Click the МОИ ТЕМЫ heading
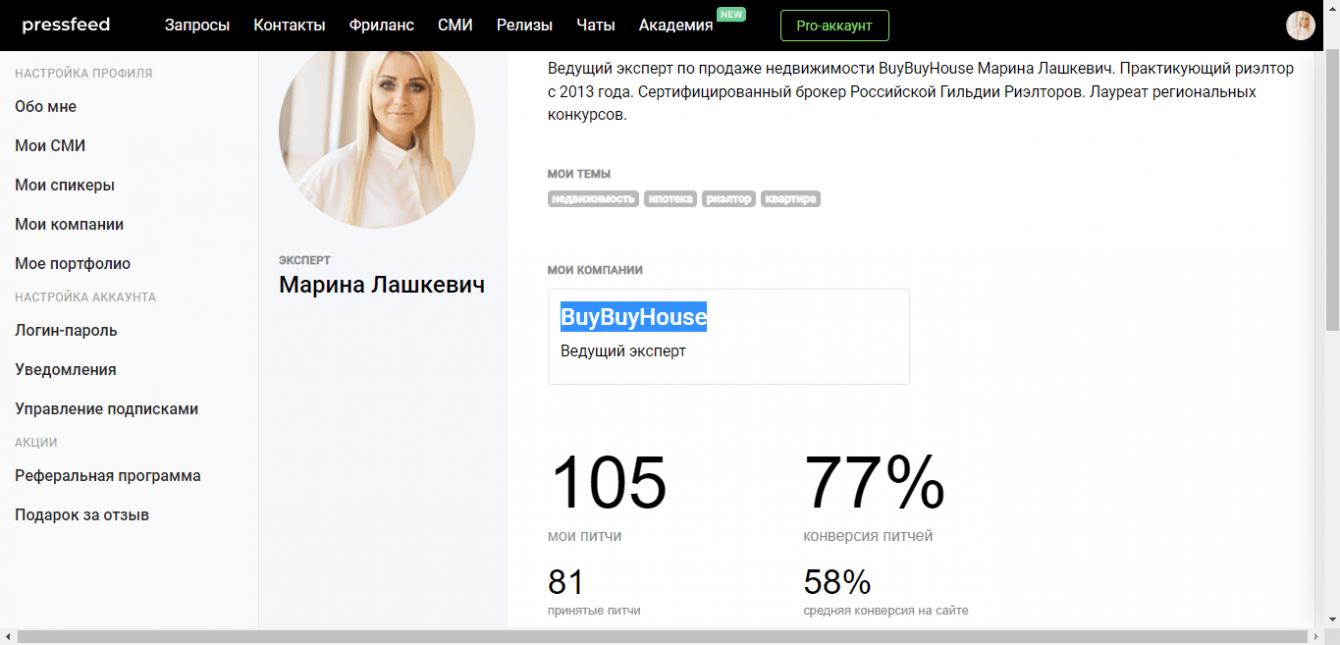The width and height of the screenshot is (1340, 645). tap(579, 174)
